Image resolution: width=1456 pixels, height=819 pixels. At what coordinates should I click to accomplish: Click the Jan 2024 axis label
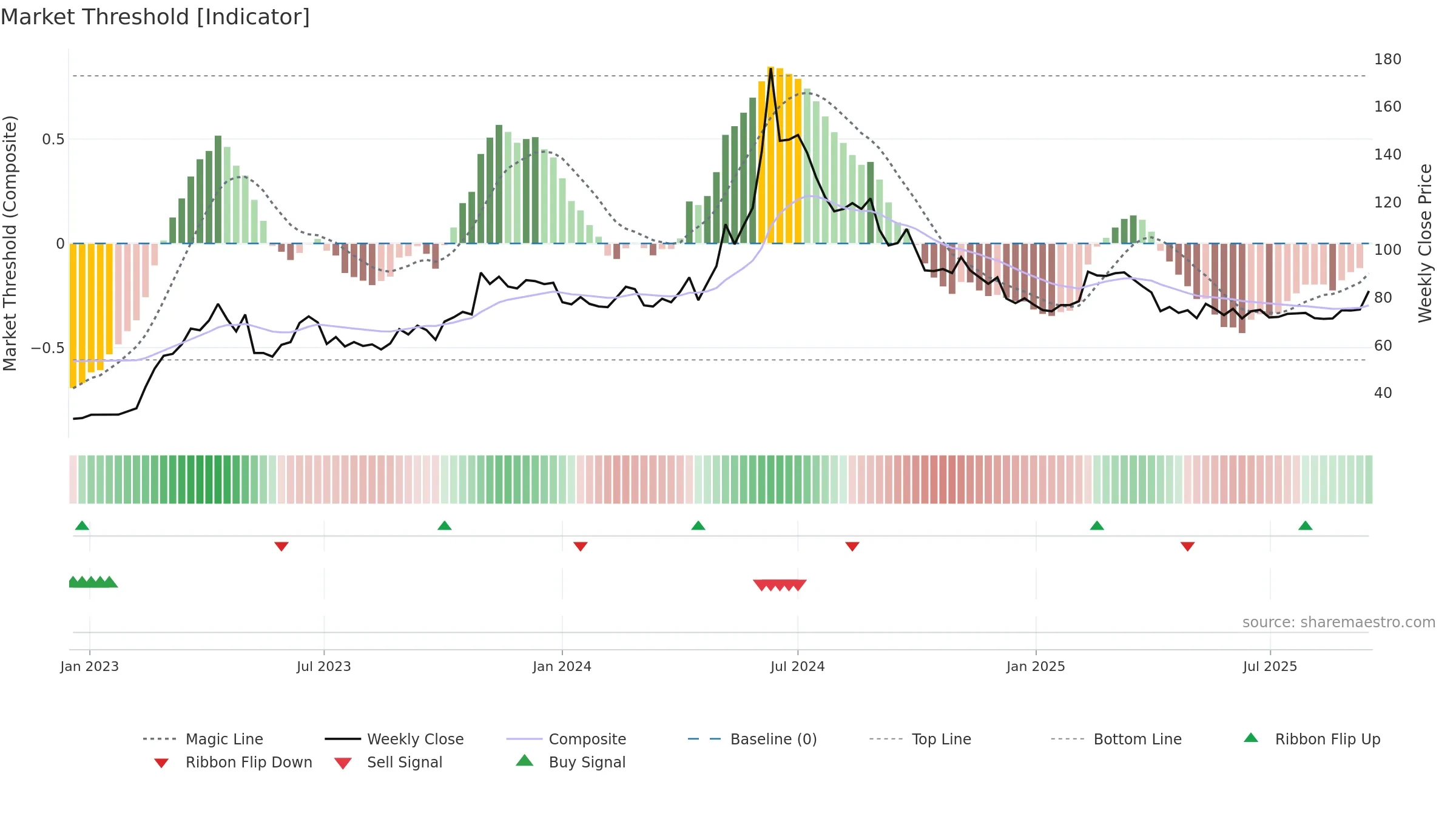[x=562, y=666]
